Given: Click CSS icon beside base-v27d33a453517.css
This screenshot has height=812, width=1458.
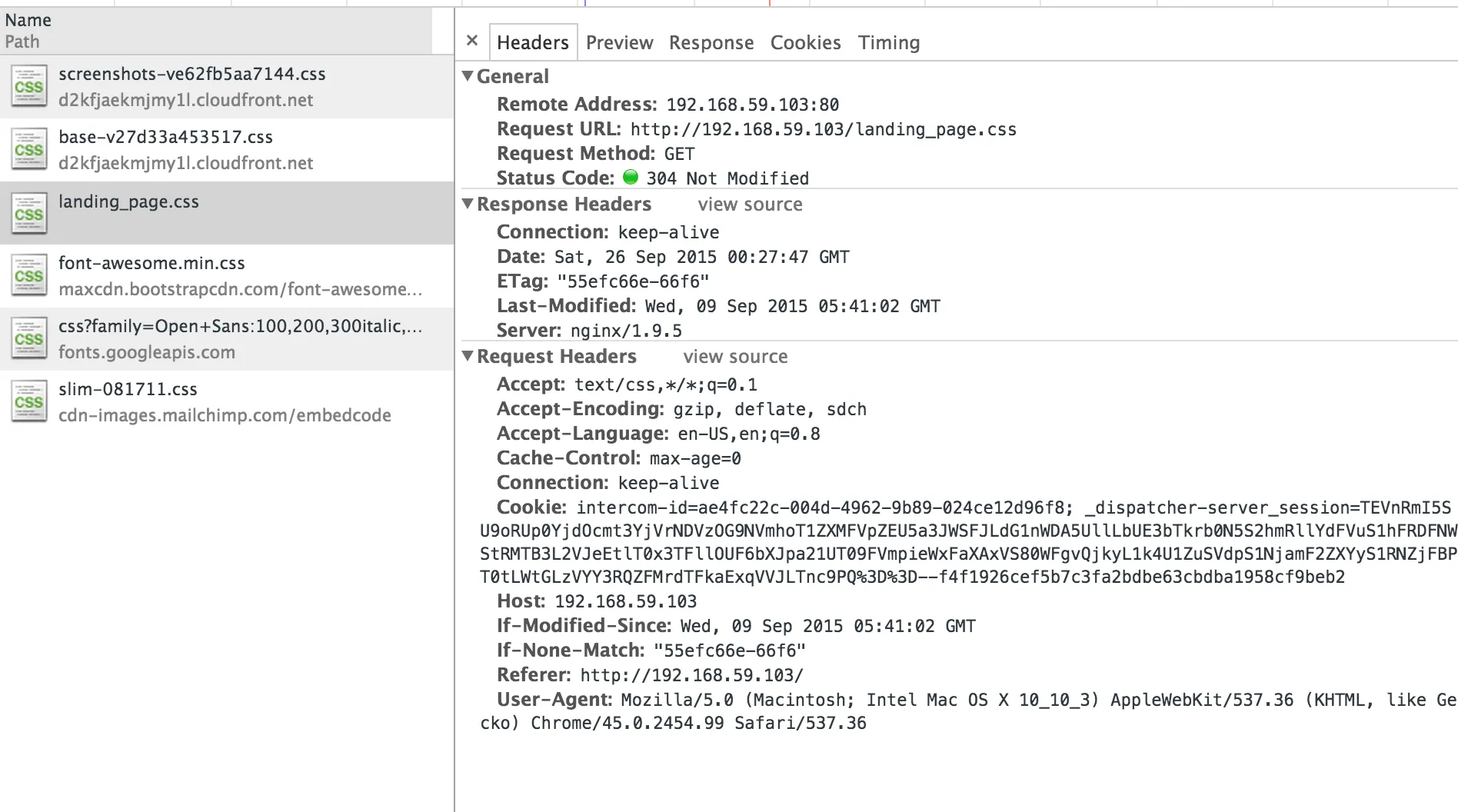Looking at the screenshot, I should [x=29, y=150].
